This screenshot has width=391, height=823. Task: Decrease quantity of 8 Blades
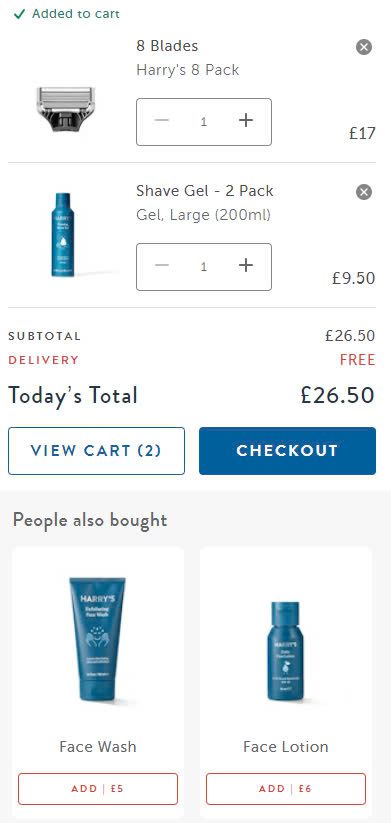[x=162, y=121]
